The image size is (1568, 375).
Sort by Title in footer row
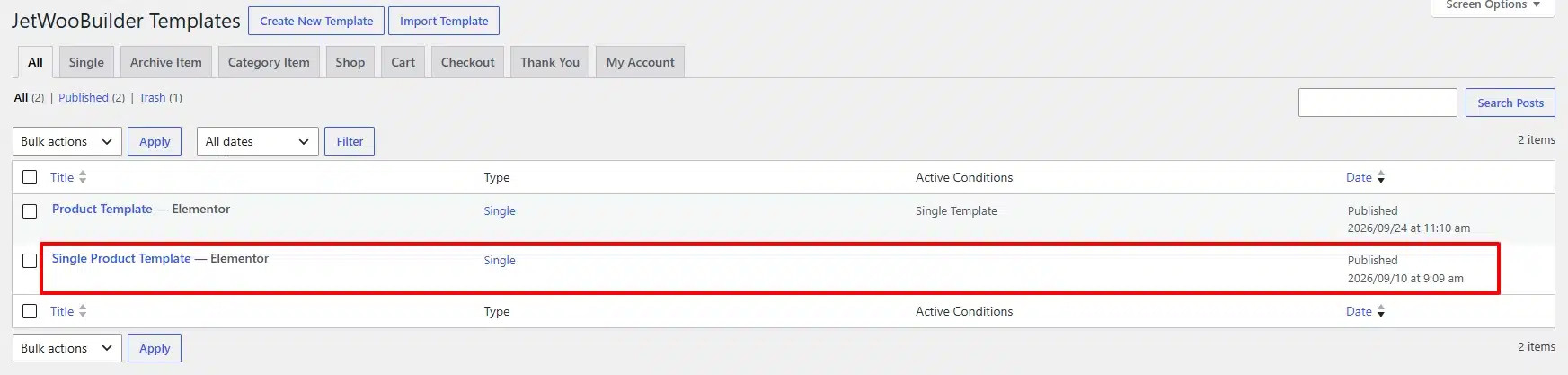[x=62, y=311]
